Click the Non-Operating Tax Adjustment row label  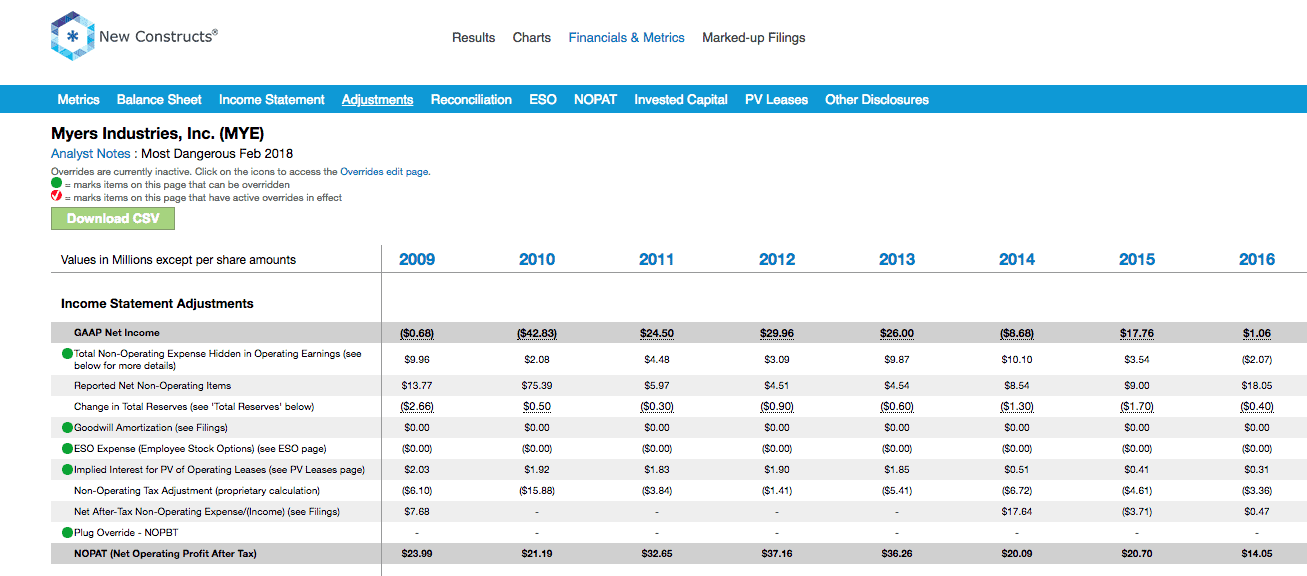coord(197,491)
